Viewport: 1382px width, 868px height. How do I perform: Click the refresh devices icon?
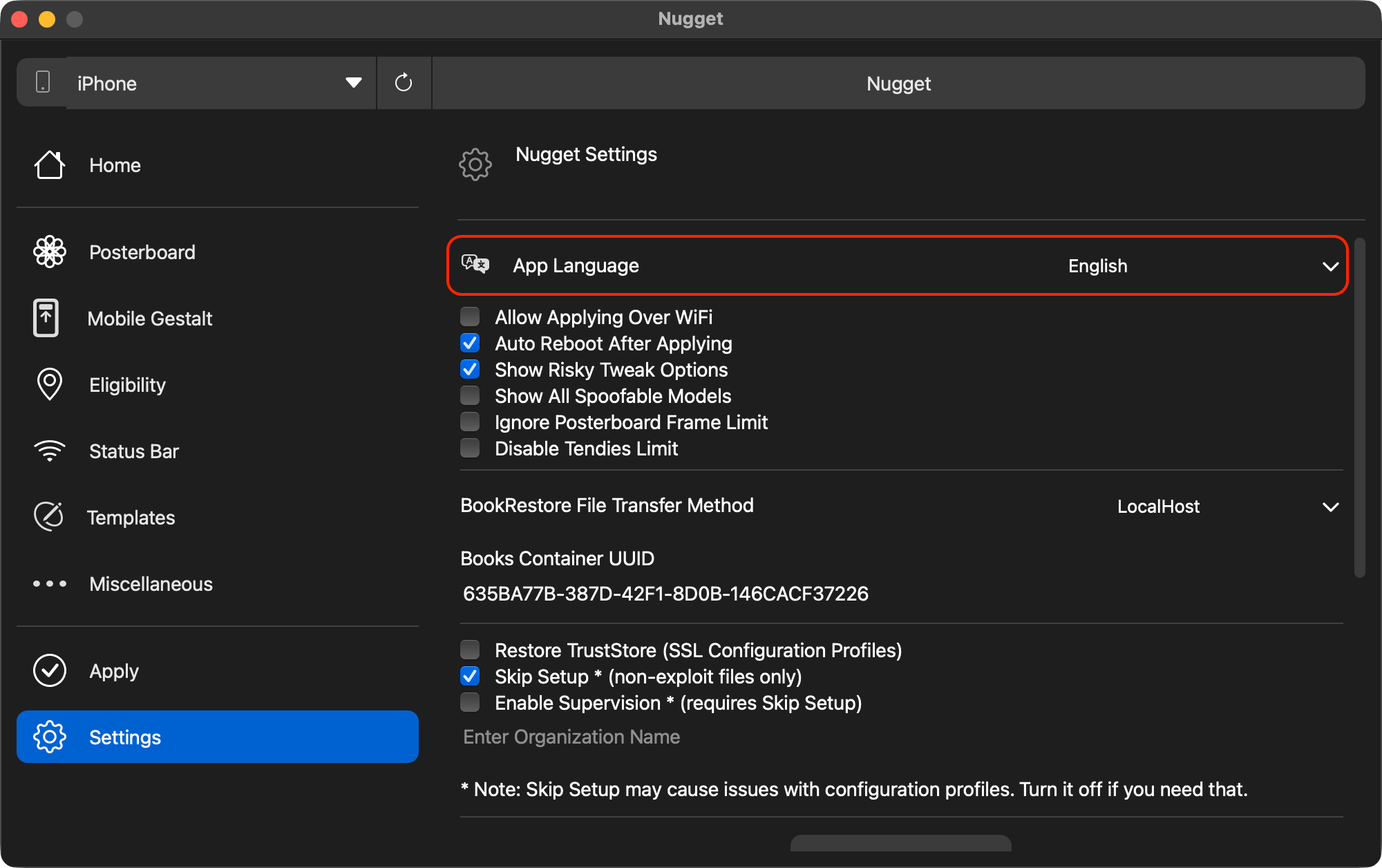404,83
